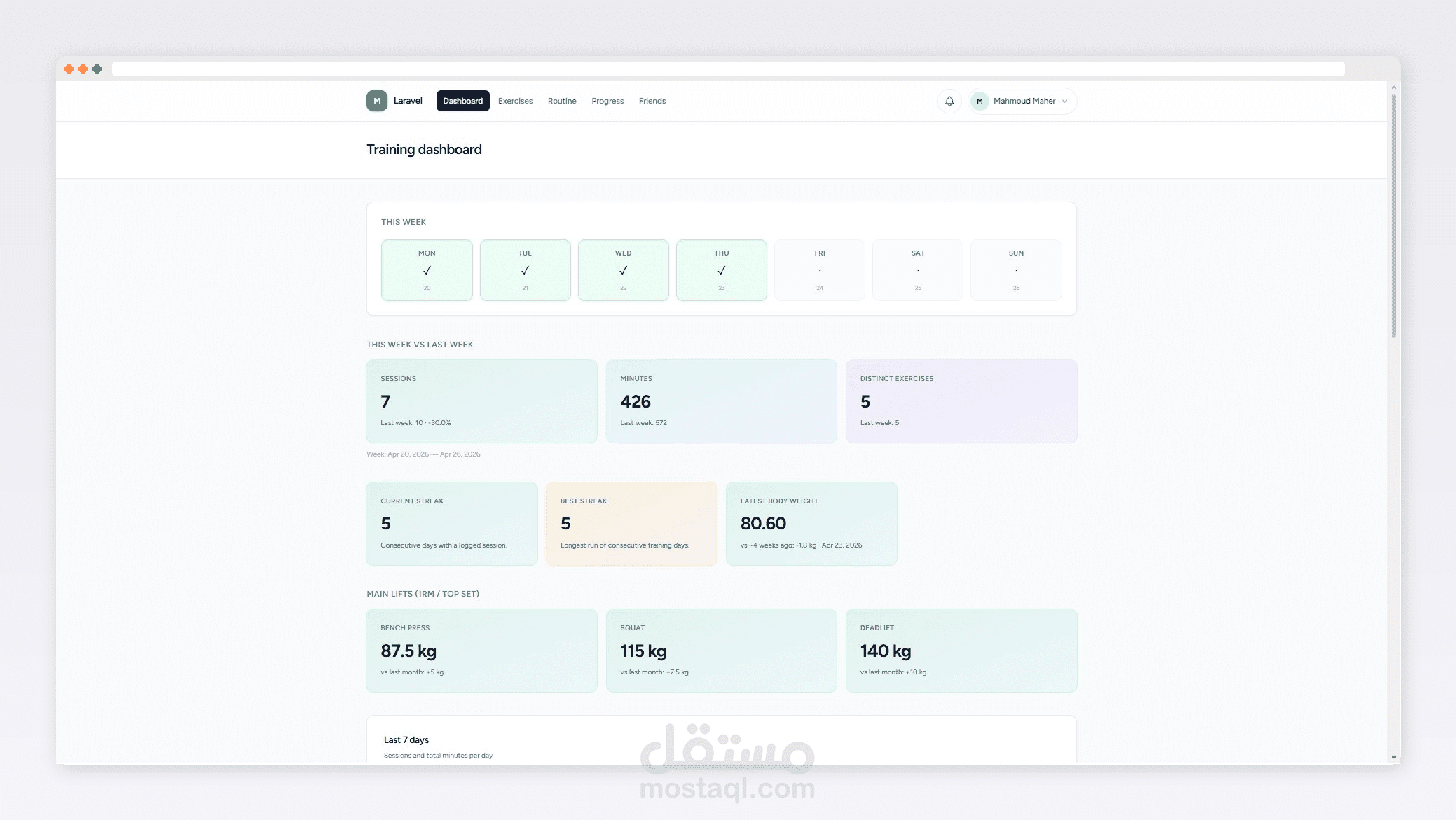Click the Laravel app logo icon
1456x820 pixels.
(x=377, y=101)
